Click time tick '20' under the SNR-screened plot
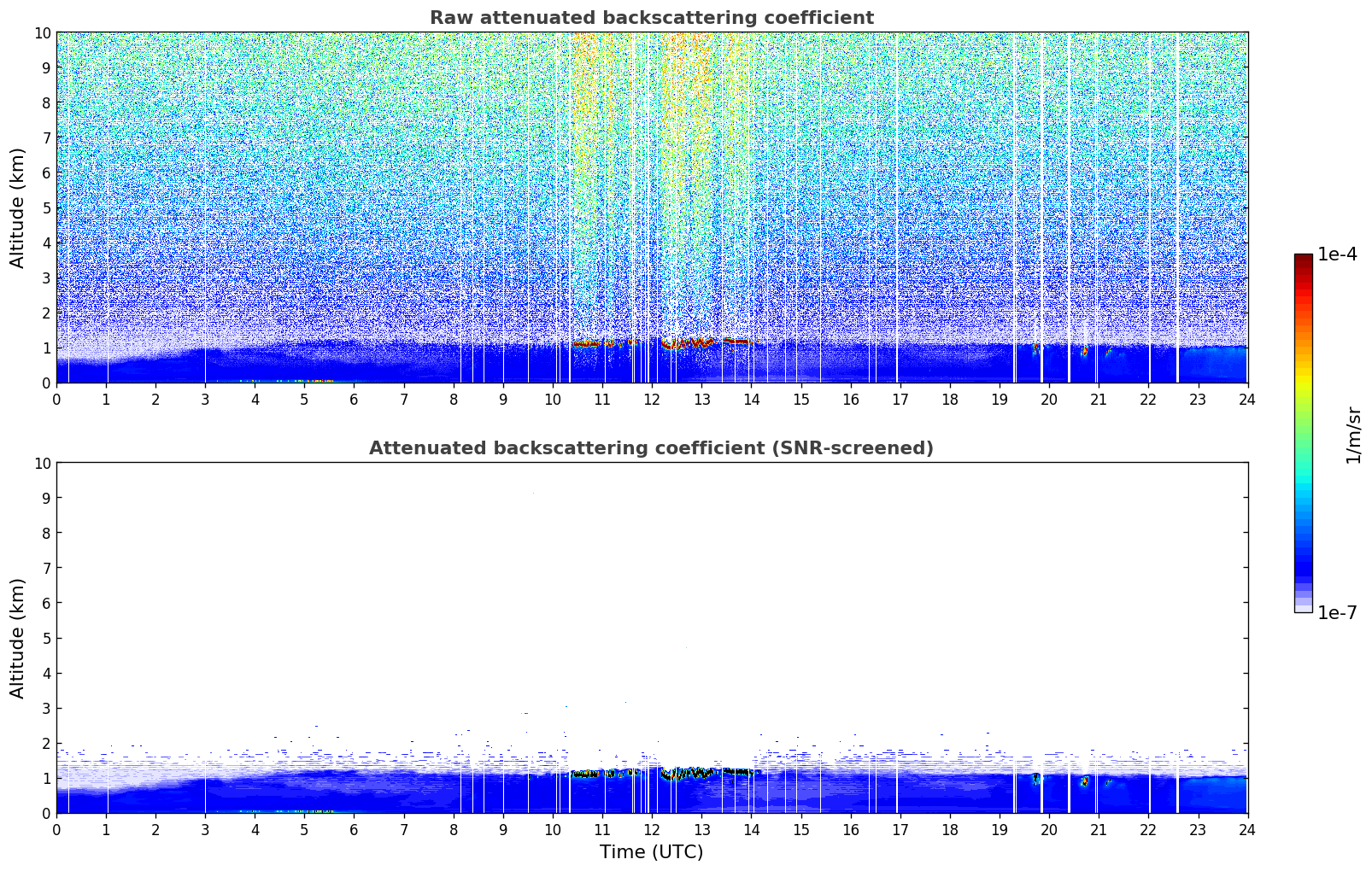 point(1049,829)
